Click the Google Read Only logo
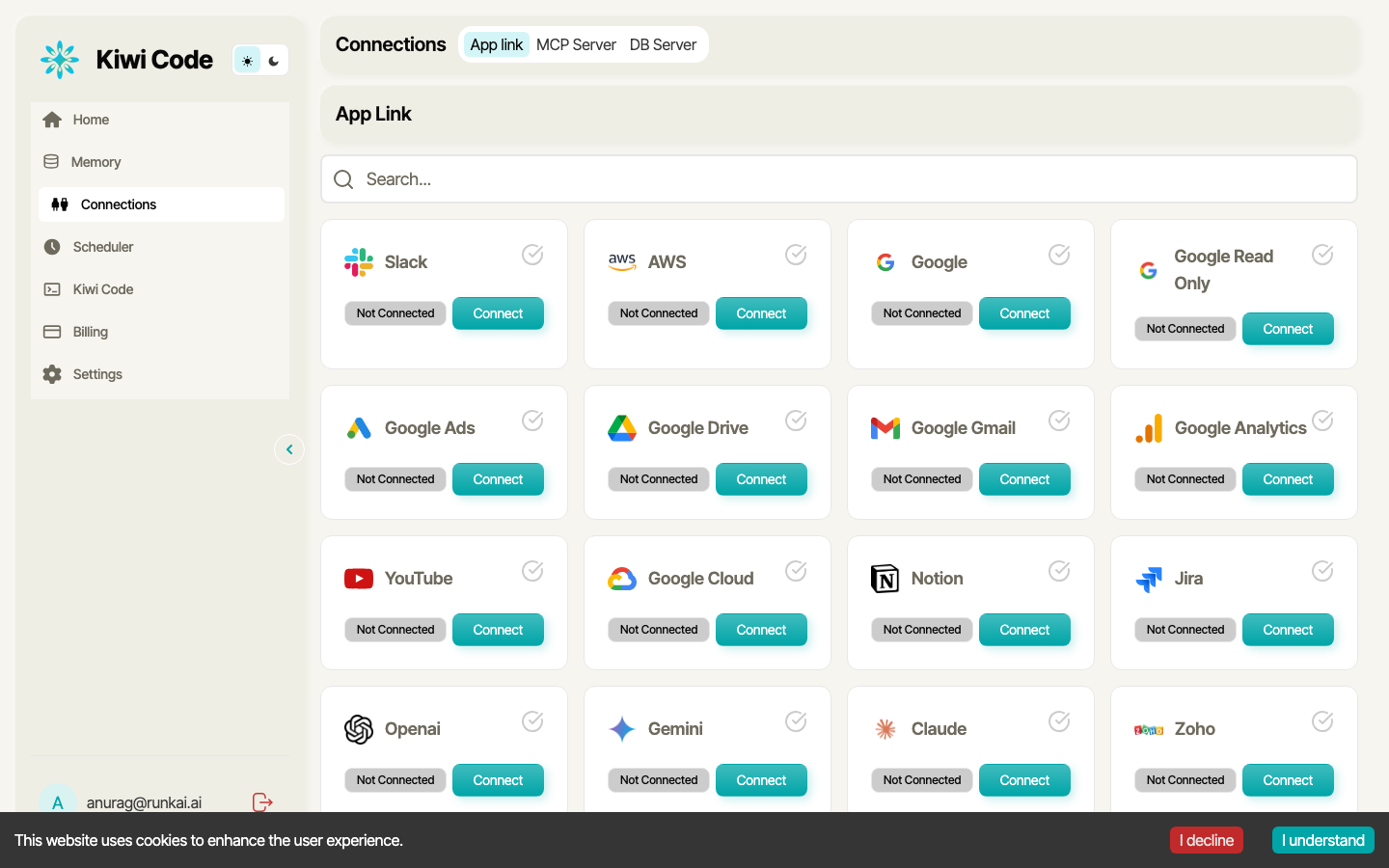 (1148, 270)
